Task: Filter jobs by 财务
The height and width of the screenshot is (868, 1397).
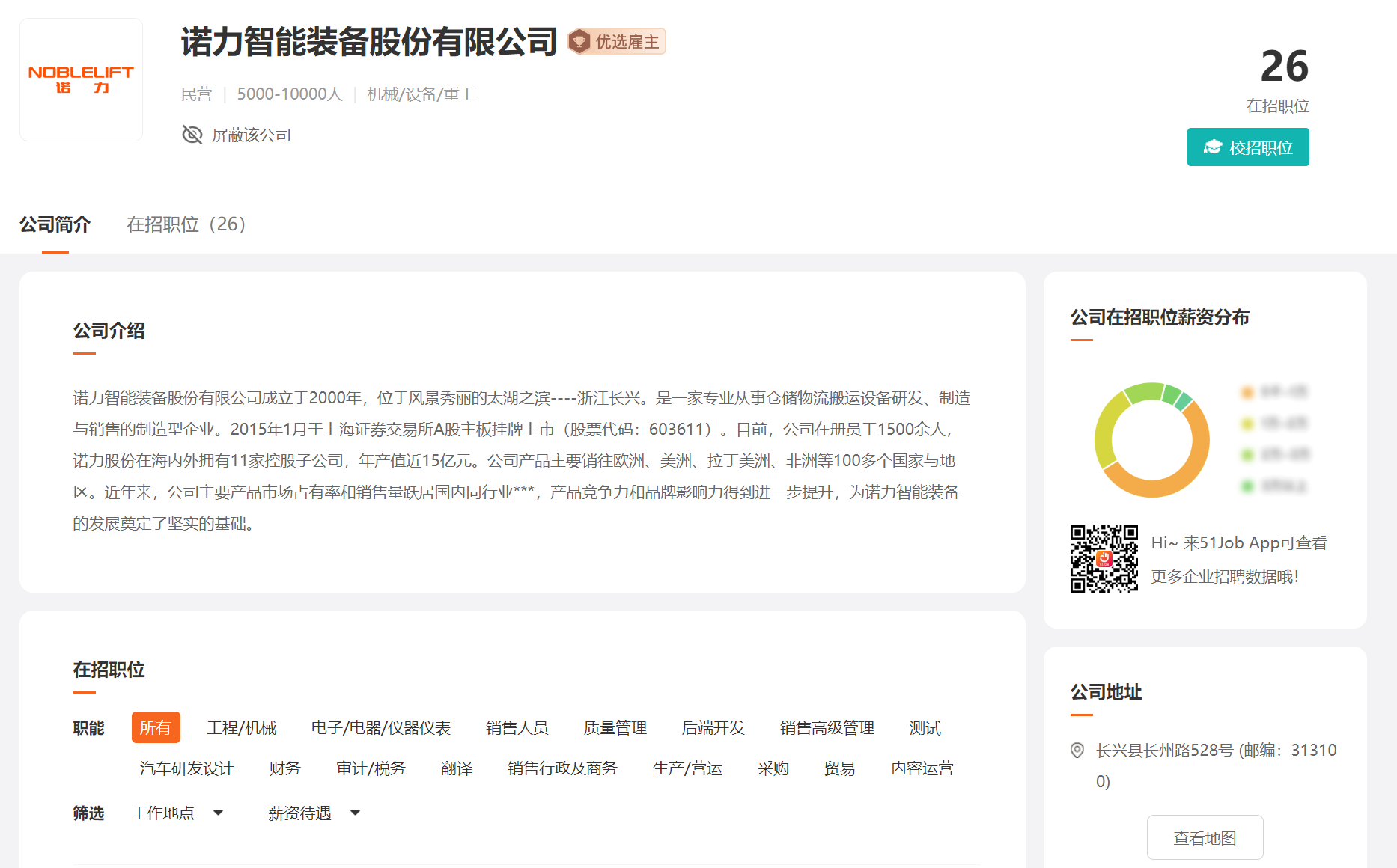Action: tap(285, 768)
